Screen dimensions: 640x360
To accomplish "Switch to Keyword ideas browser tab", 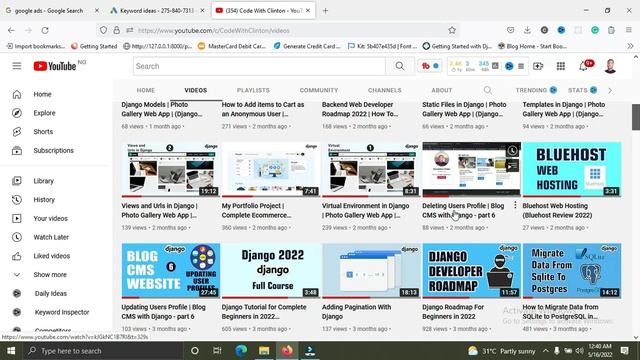I will click(x=157, y=11).
